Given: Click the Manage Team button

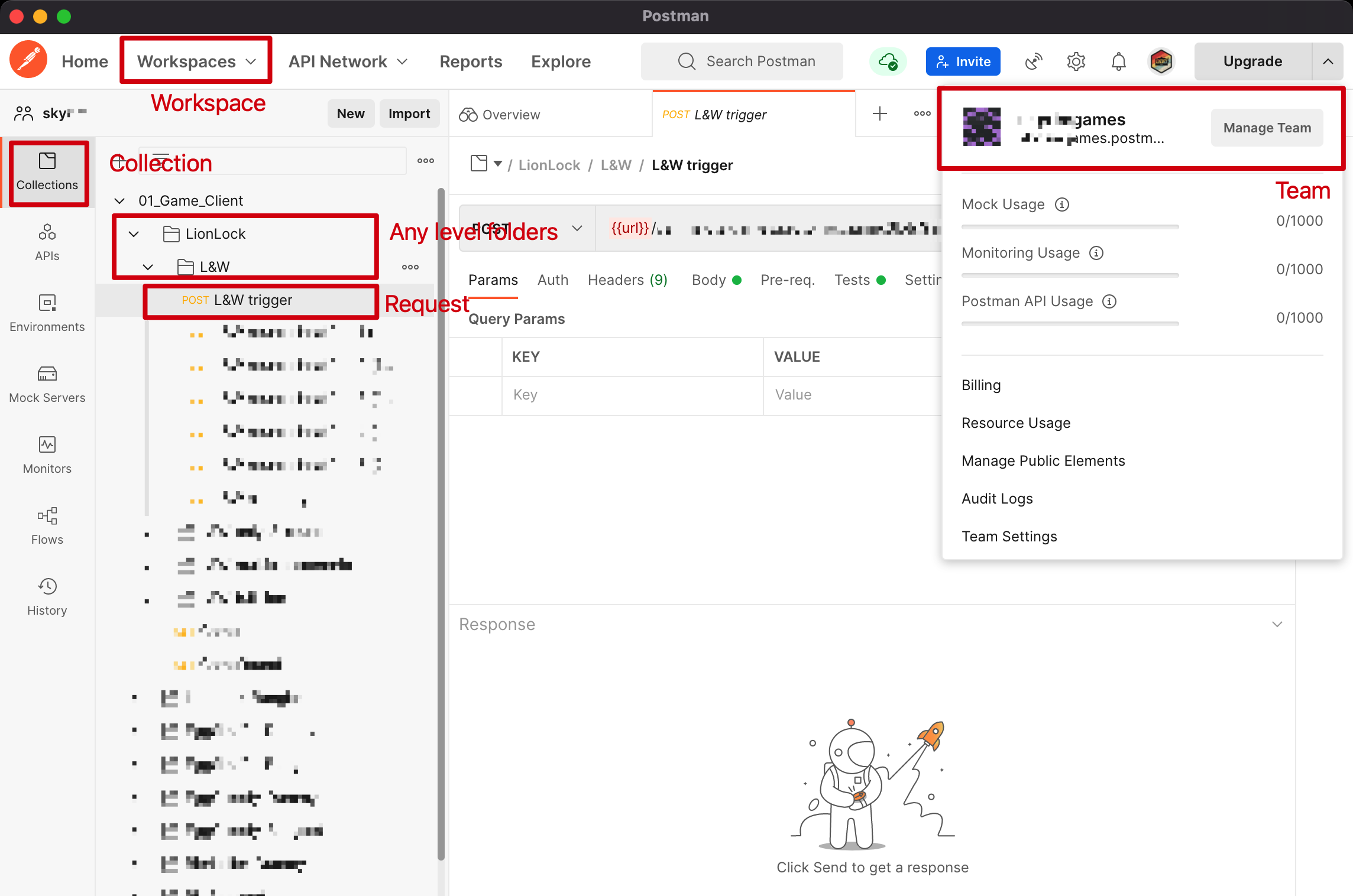Looking at the screenshot, I should point(1267,128).
